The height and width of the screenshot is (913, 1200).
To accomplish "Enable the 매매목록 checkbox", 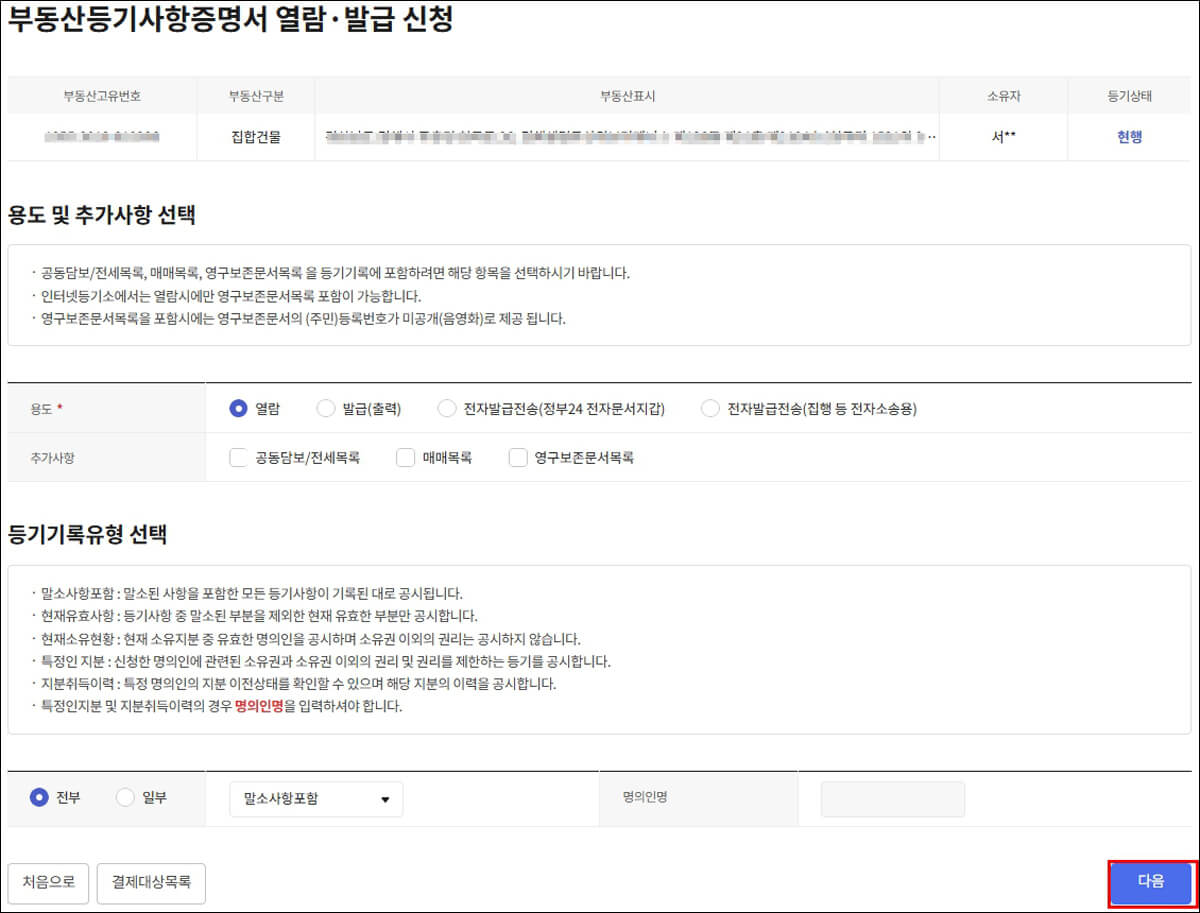I will click(x=405, y=457).
